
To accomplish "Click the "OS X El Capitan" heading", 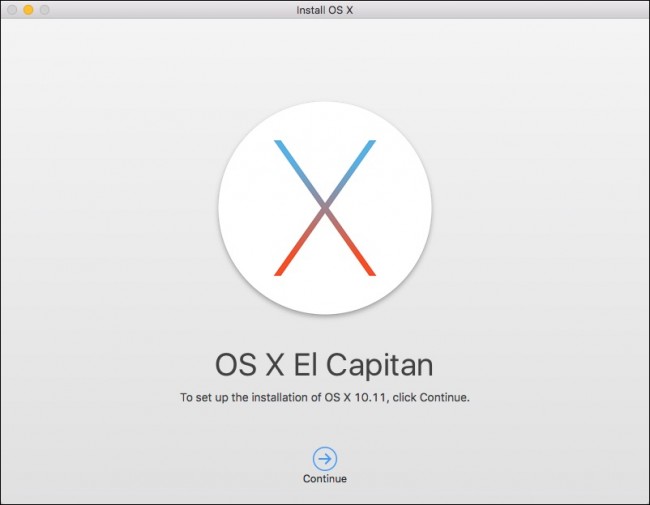I will (x=324, y=364).
